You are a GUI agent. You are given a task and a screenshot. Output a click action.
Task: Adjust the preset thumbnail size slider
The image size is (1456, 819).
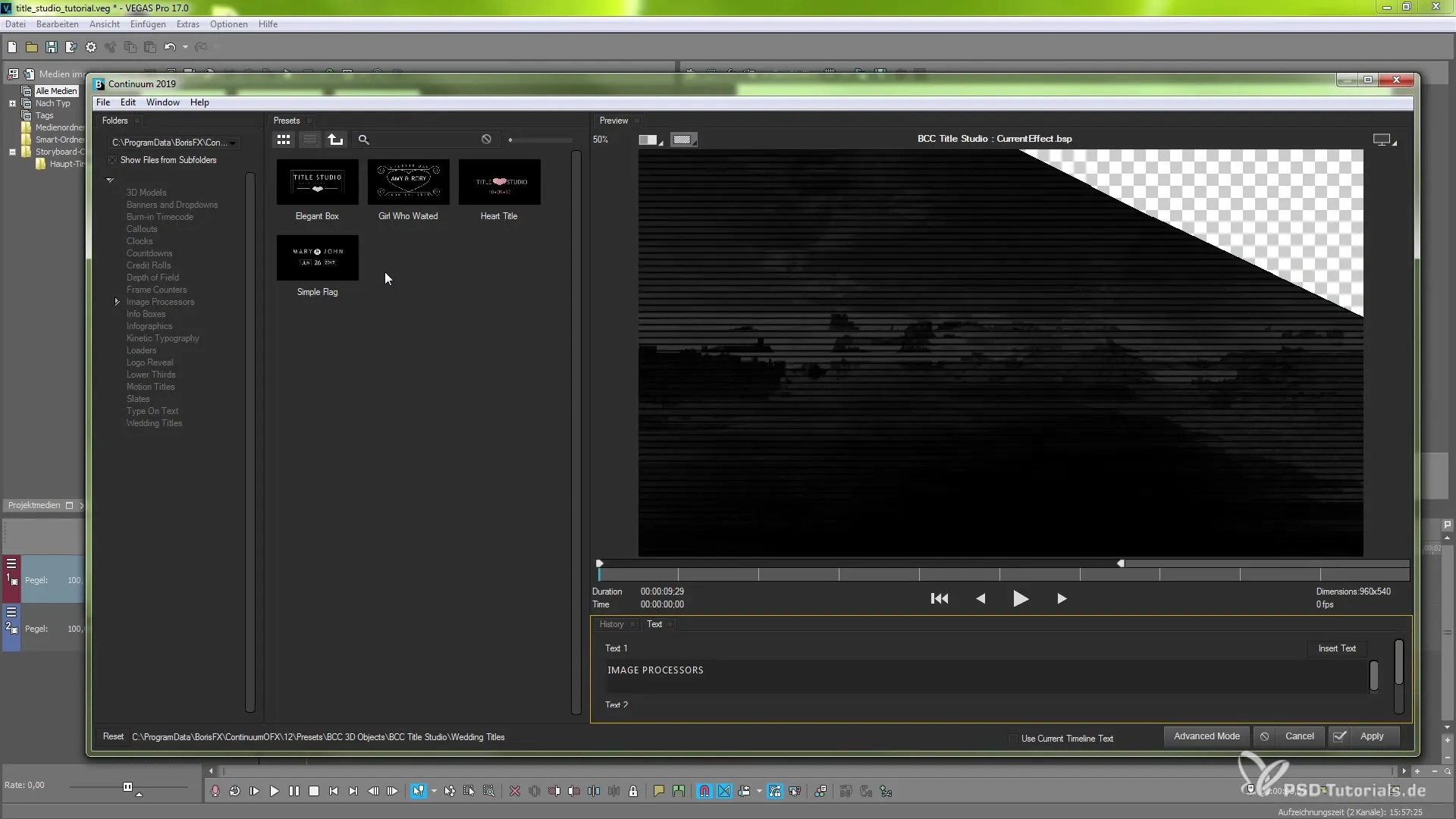510,140
